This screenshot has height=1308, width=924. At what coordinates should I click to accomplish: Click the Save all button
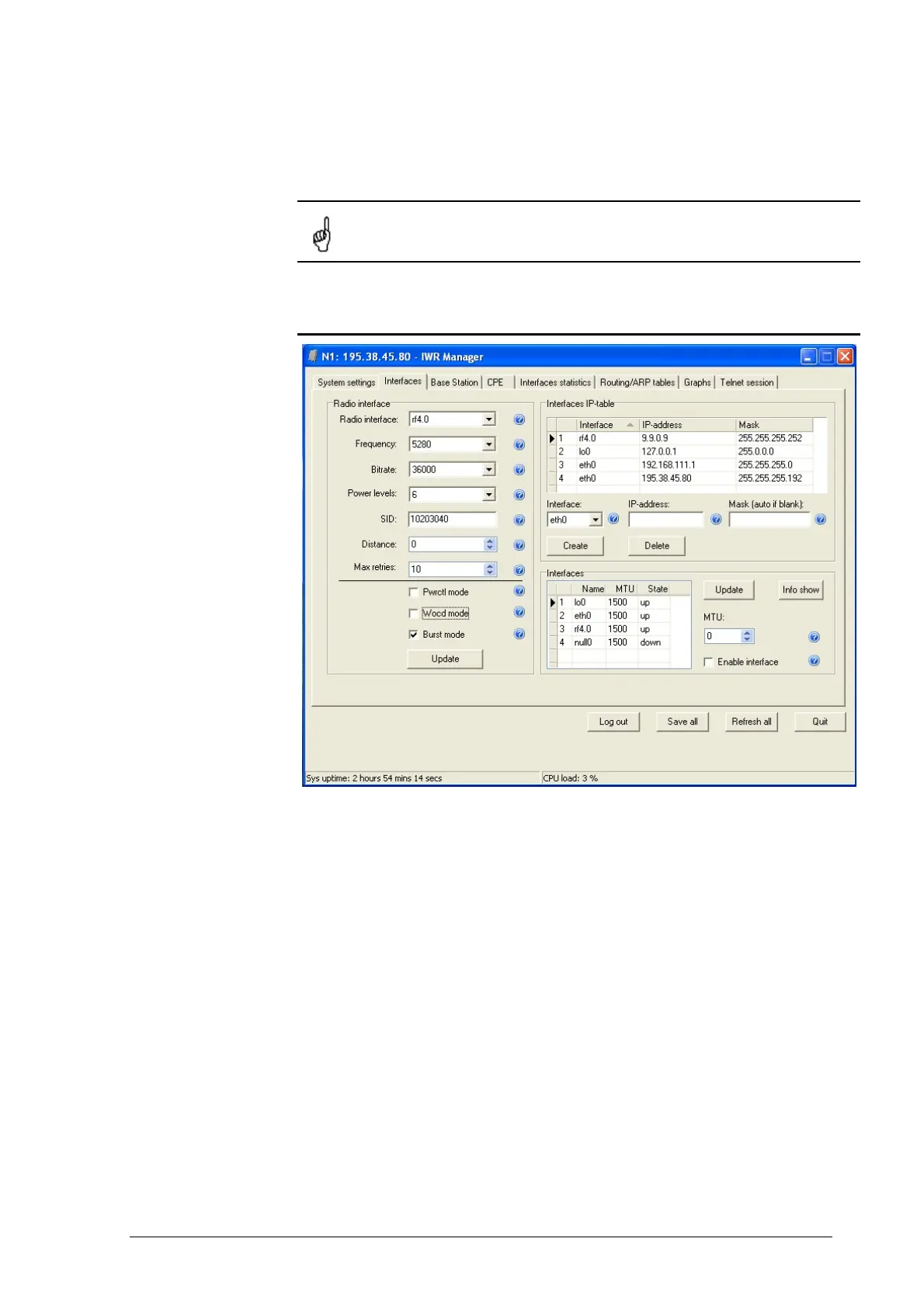683,722
